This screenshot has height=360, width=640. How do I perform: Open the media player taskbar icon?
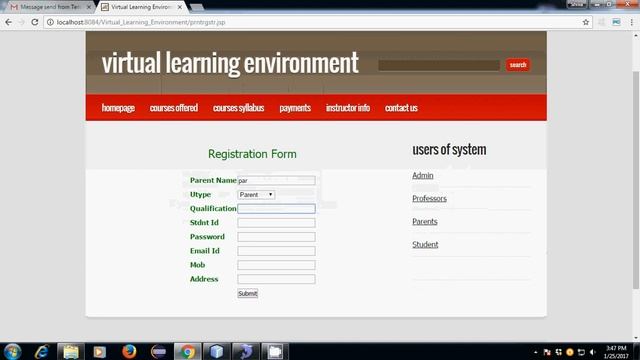(x=100, y=351)
